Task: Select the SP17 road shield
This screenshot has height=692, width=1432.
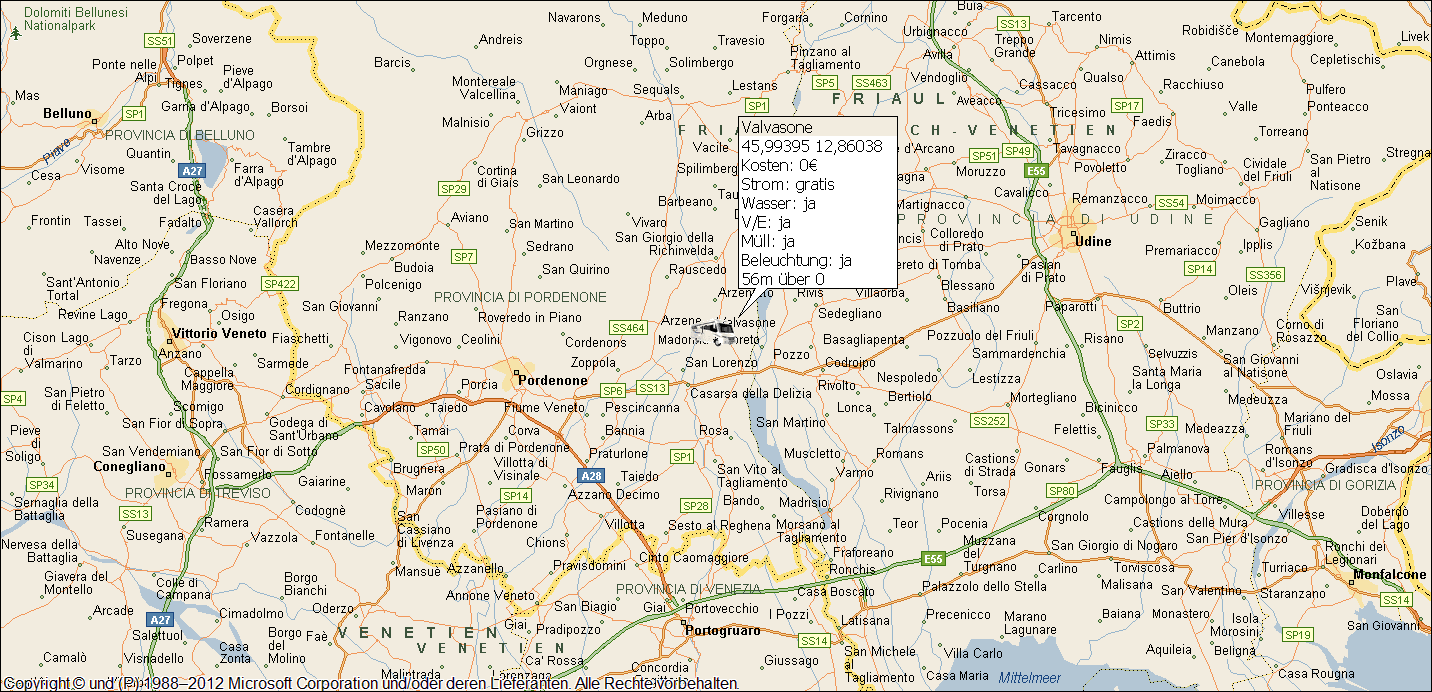Action: coord(1127,106)
